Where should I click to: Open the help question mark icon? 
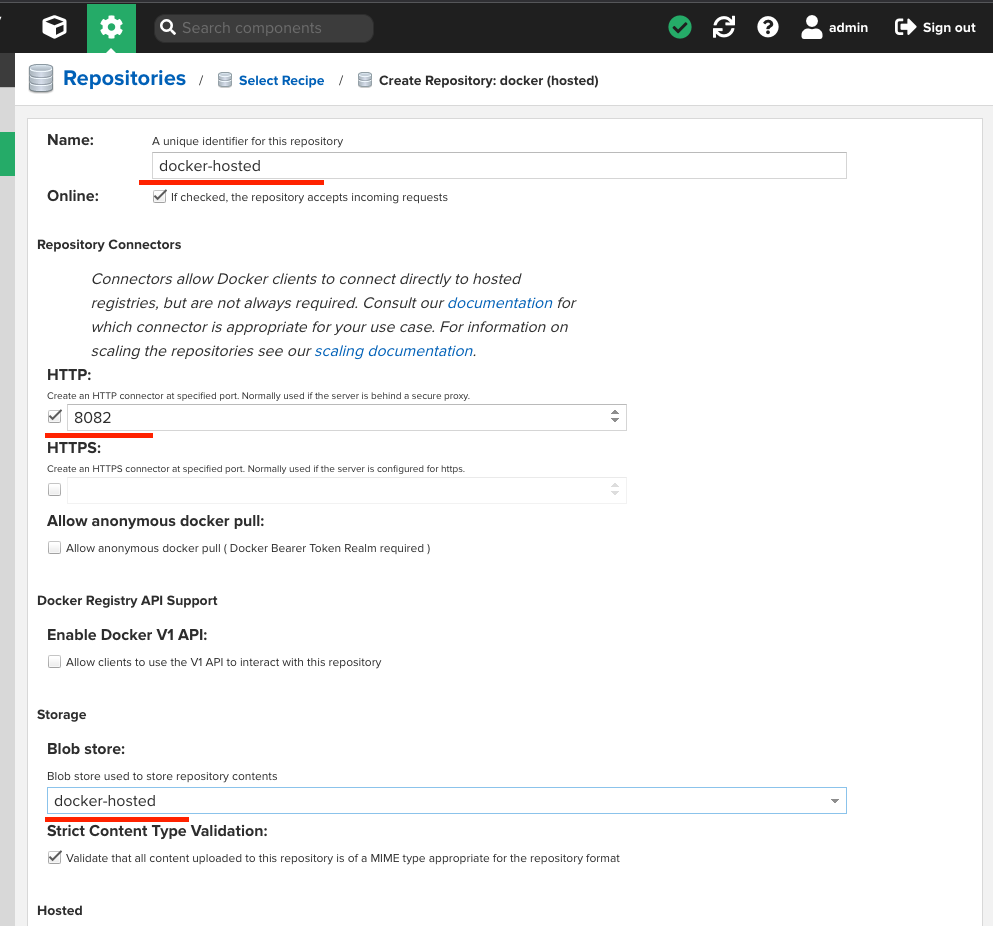(768, 28)
